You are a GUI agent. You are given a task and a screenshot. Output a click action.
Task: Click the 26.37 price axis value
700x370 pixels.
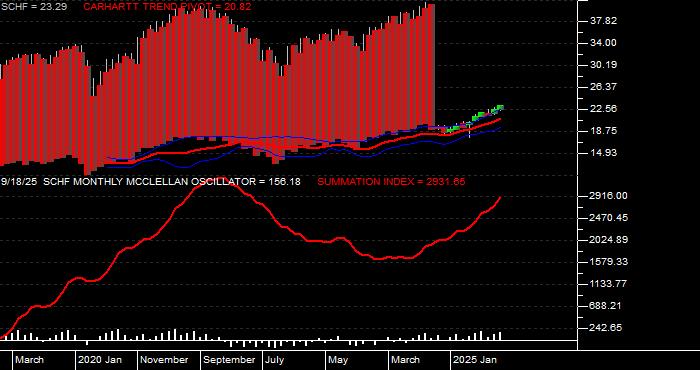[x=604, y=87]
